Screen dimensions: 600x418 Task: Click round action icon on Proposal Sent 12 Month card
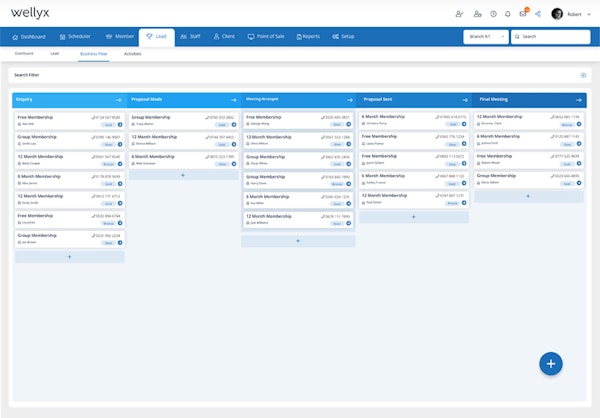pyautogui.click(x=464, y=203)
